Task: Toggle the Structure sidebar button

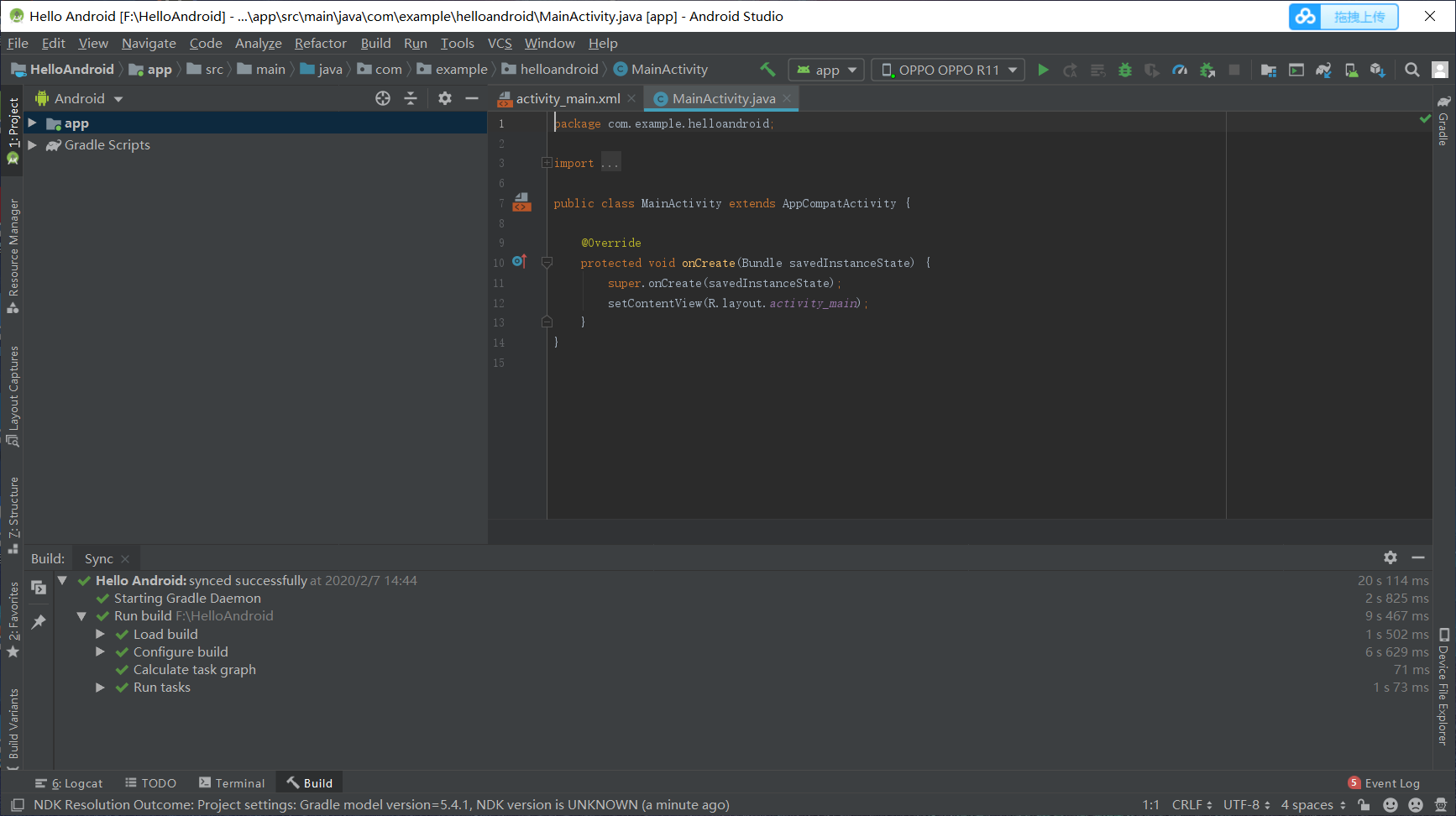Action: [13, 515]
